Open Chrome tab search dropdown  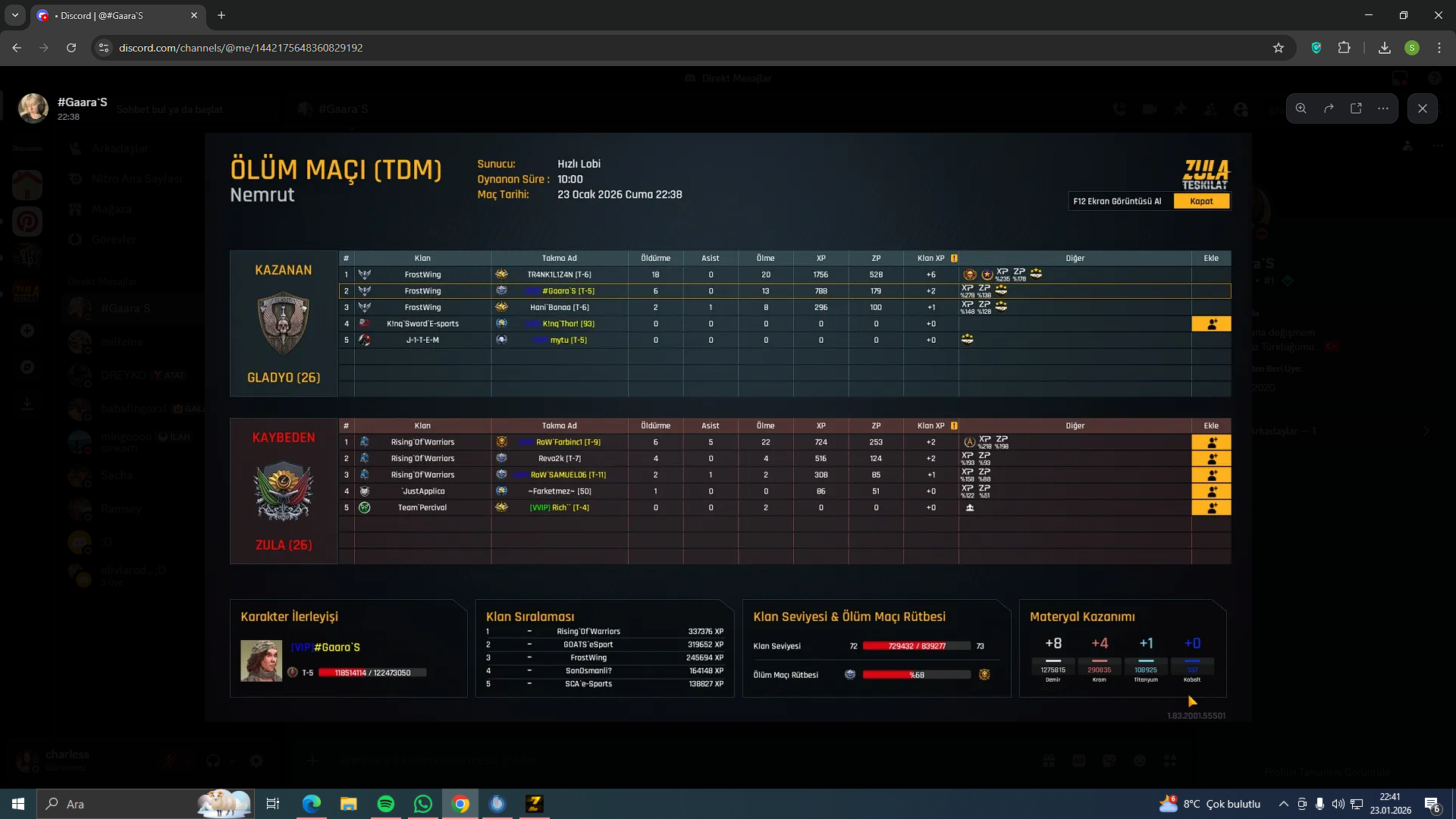(15, 15)
